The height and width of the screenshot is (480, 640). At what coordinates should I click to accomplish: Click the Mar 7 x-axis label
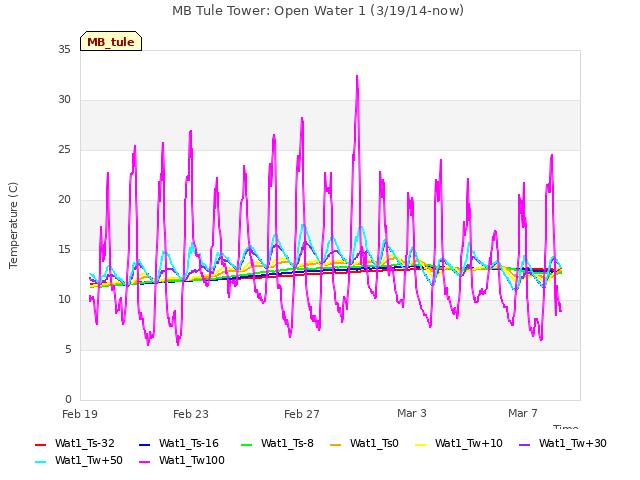pos(523,413)
